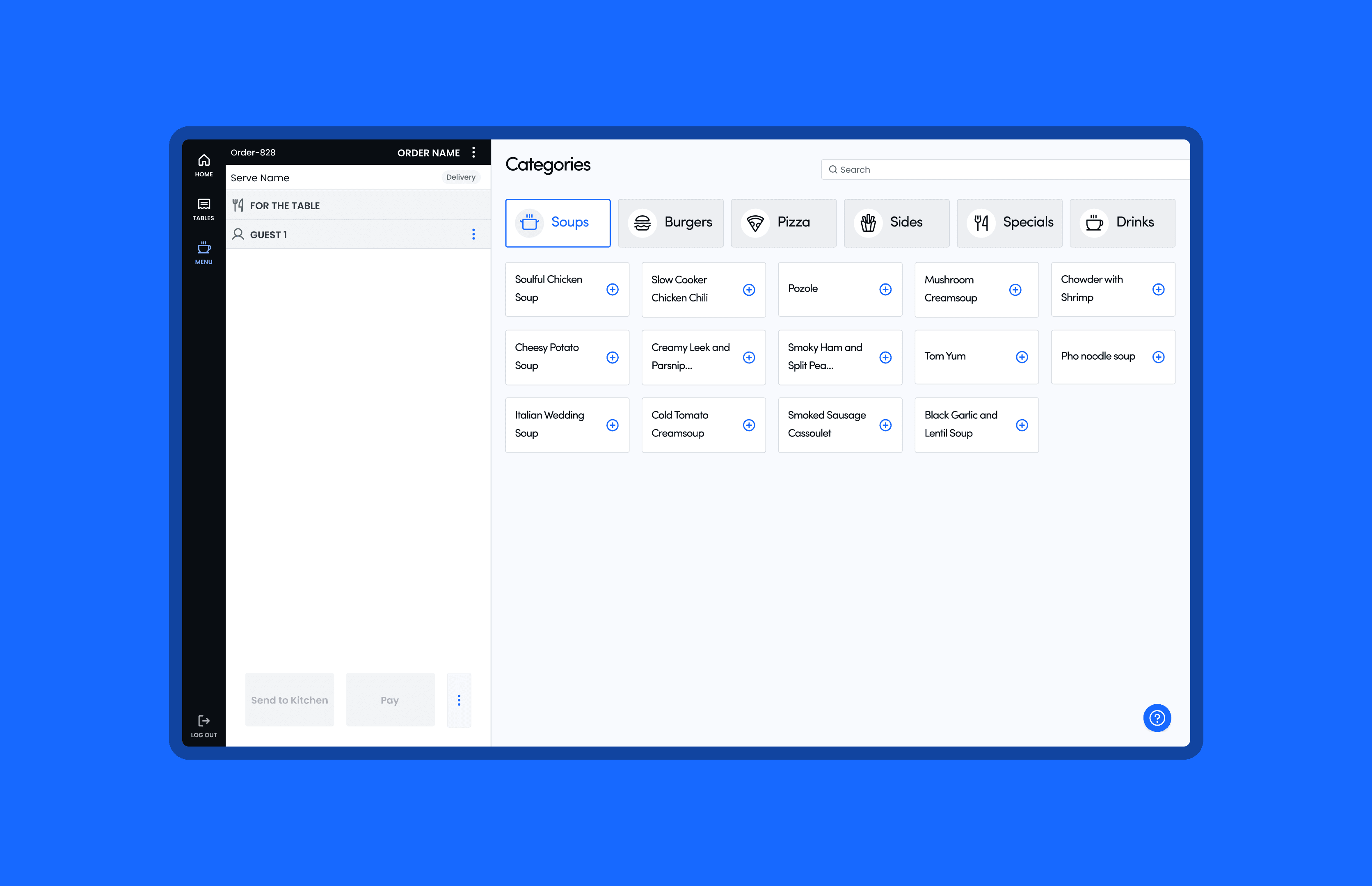Add Smoked Sausage Cassoulet to order
The image size is (1372, 886).
tap(885, 425)
